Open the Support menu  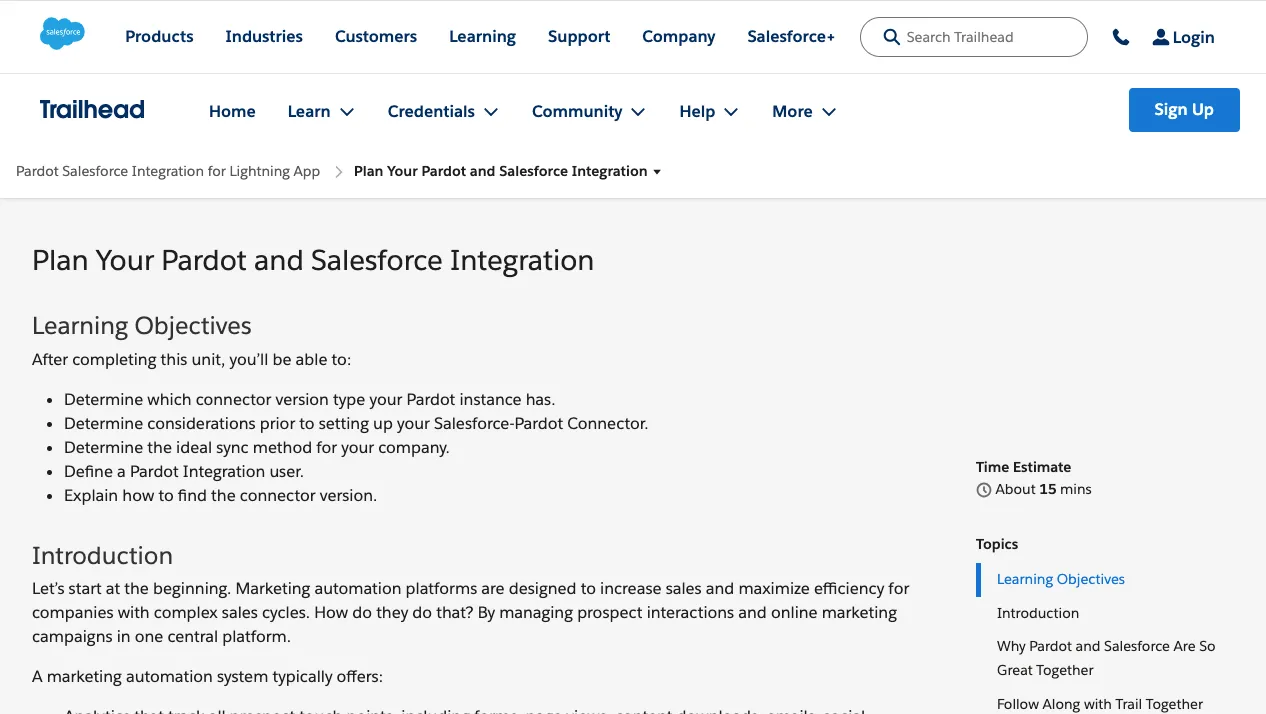coord(579,37)
